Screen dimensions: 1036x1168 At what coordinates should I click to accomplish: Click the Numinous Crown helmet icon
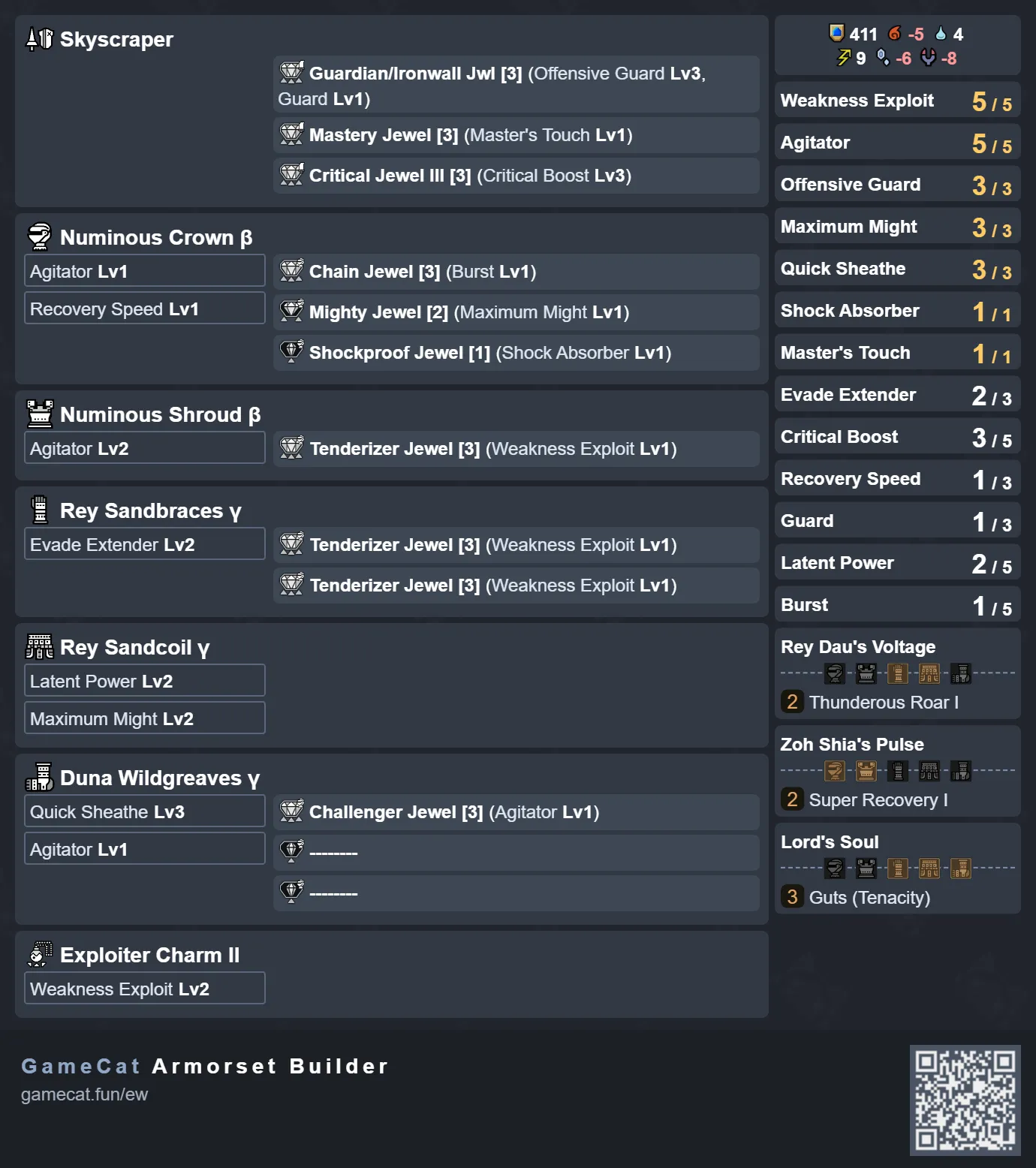(x=39, y=236)
